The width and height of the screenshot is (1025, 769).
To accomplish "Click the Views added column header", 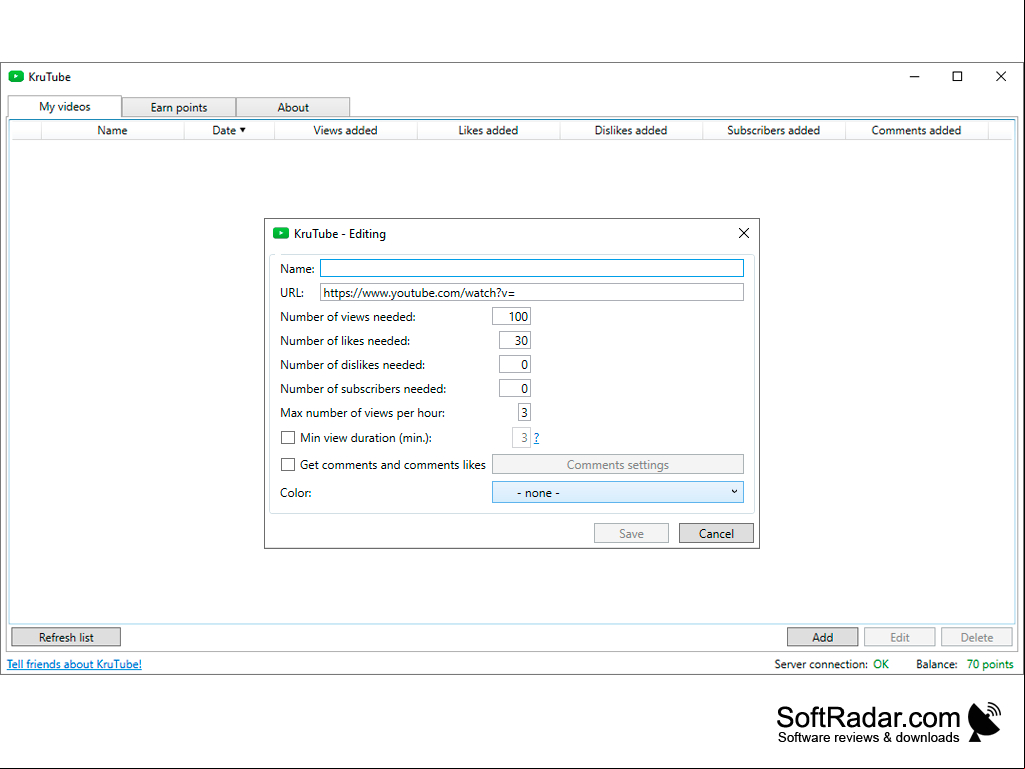I will coord(345,130).
